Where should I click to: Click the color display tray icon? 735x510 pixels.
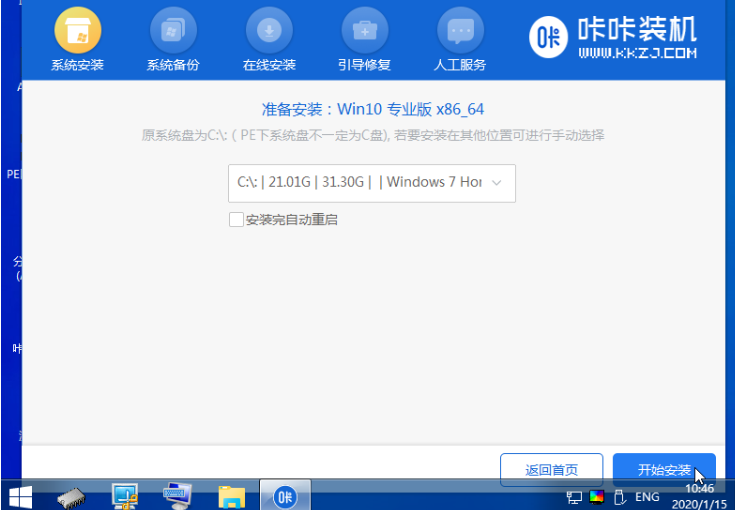tap(597, 497)
